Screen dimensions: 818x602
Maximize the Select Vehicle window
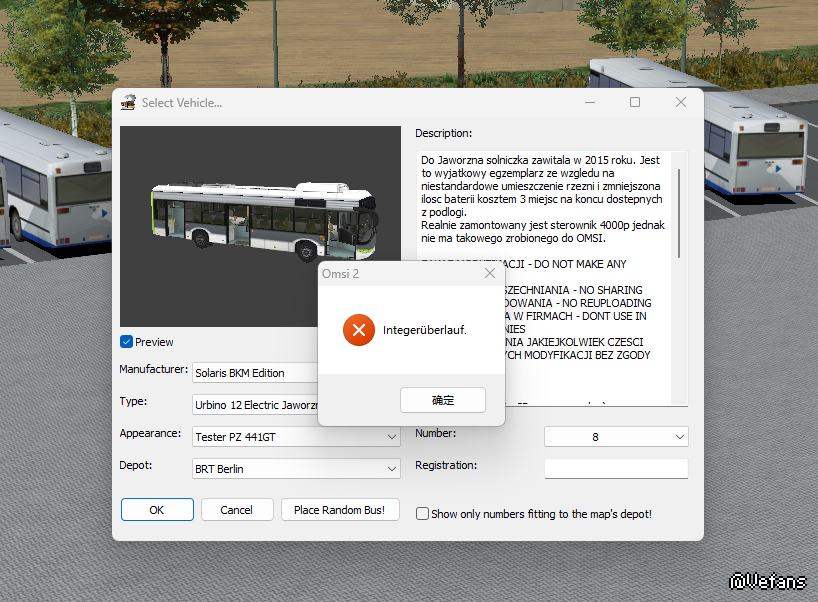(634, 102)
